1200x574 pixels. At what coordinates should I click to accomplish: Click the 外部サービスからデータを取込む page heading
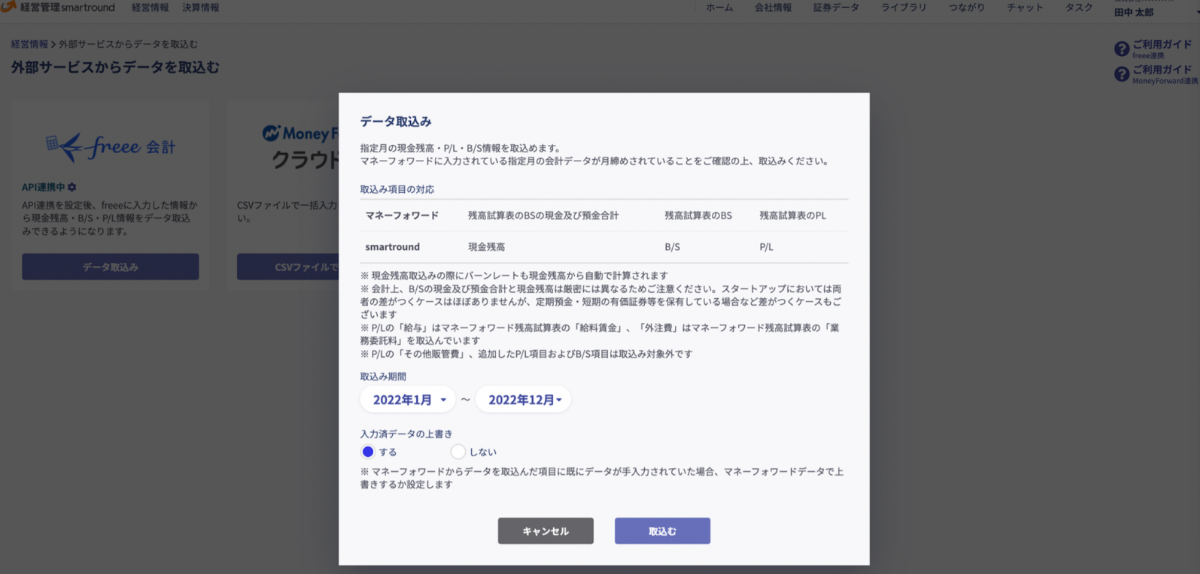coord(115,68)
